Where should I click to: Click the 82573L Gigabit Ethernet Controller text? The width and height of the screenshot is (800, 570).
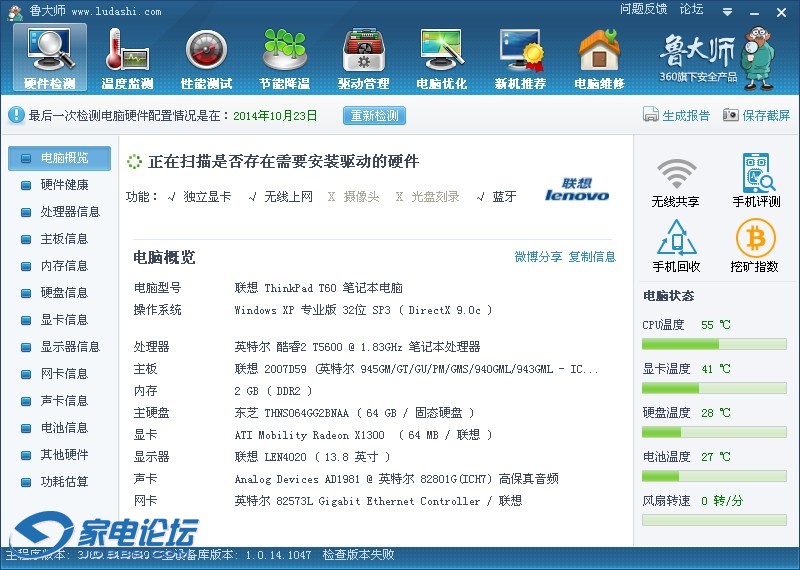(378, 501)
